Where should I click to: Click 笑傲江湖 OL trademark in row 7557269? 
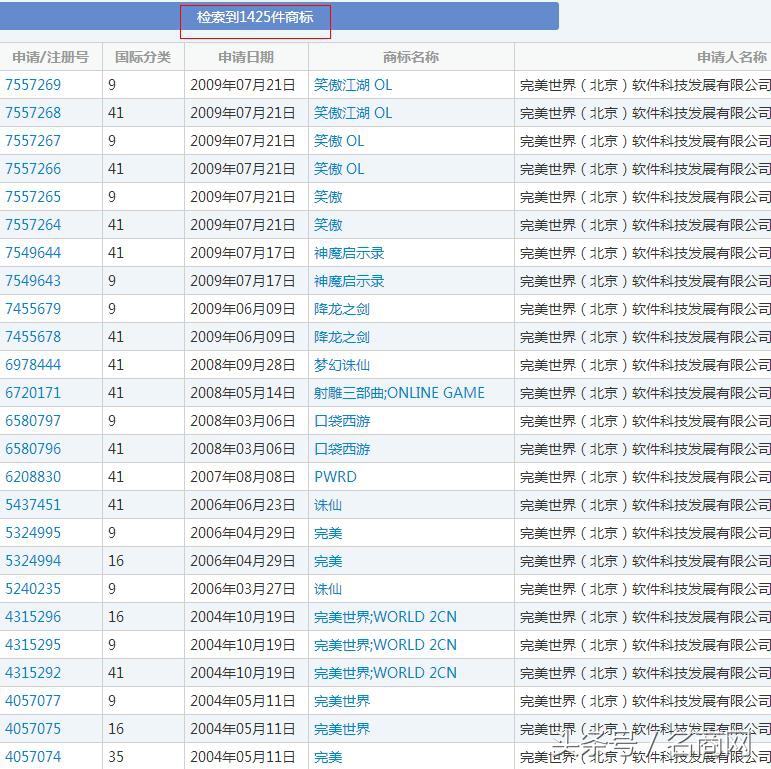(353, 85)
